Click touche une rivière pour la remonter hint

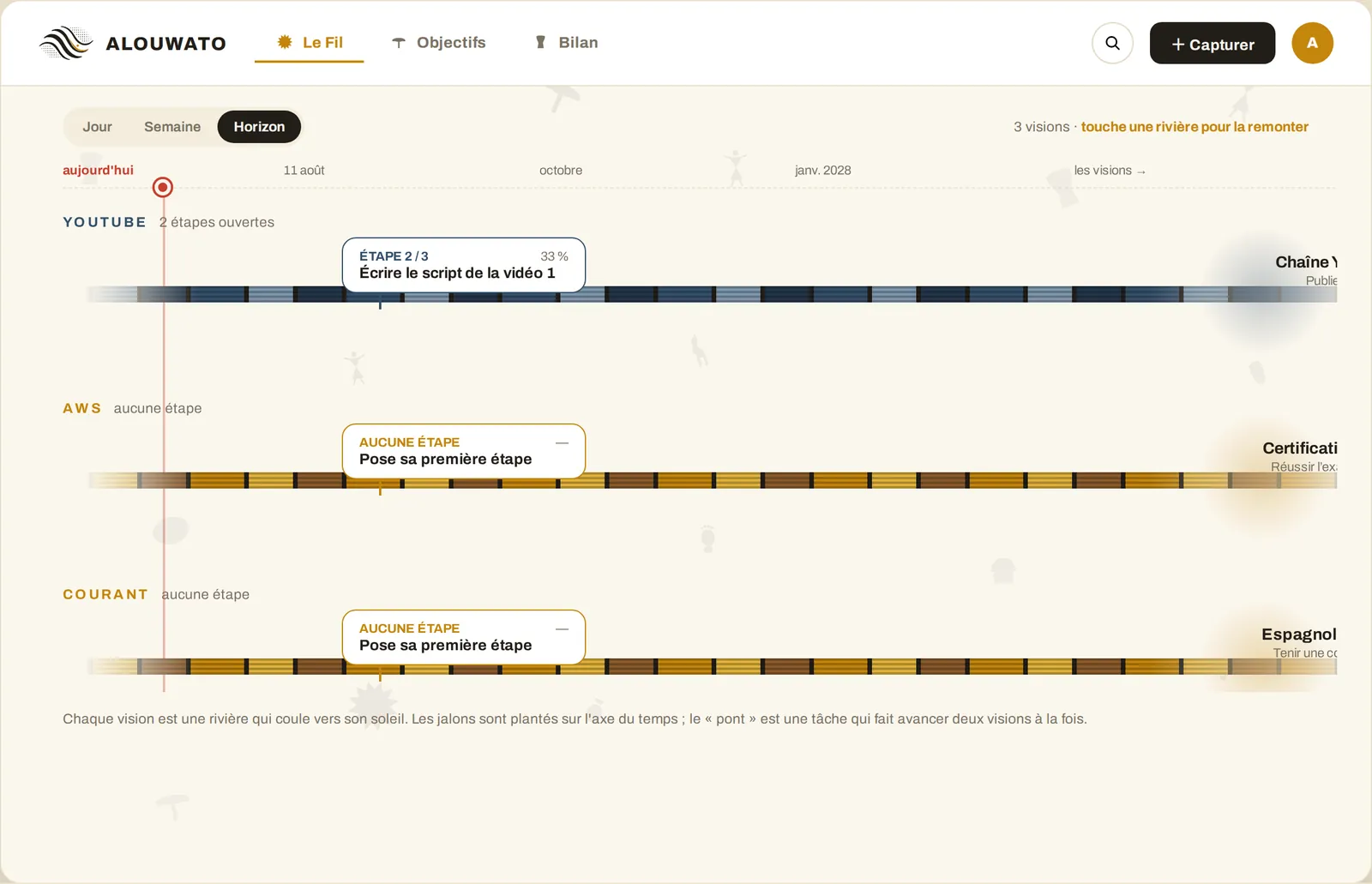[1194, 127]
